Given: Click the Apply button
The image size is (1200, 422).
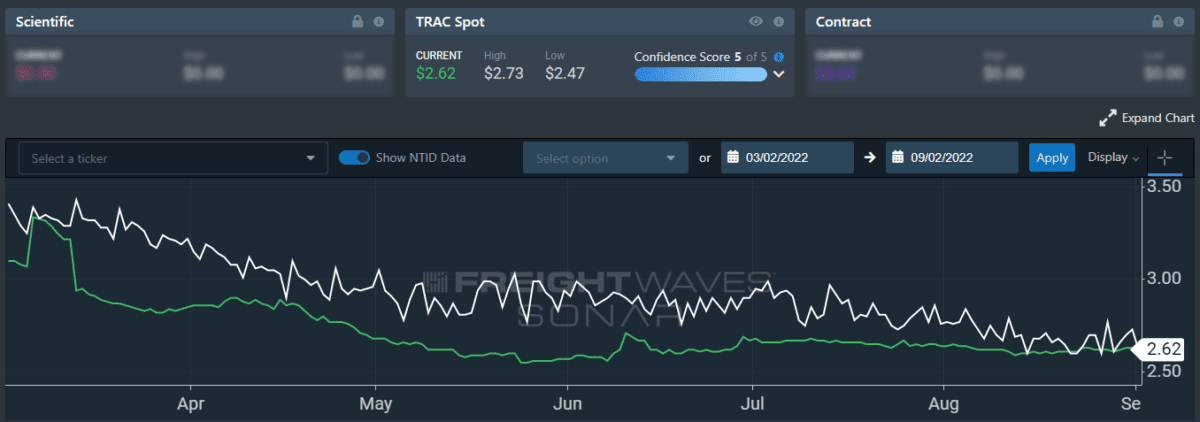Looking at the screenshot, I should [x=1052, y=158].
